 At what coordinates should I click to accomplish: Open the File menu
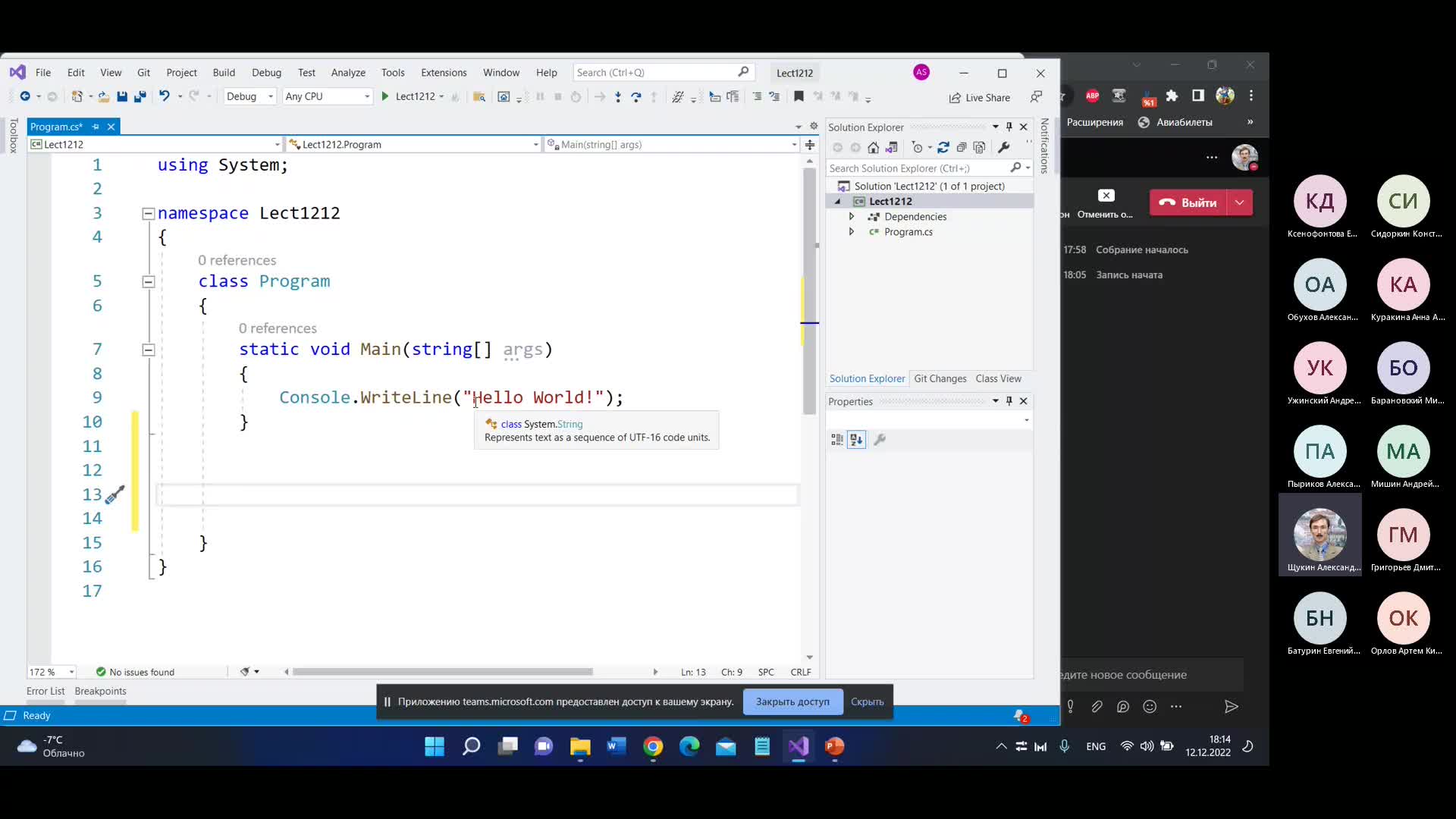(43, 73)
